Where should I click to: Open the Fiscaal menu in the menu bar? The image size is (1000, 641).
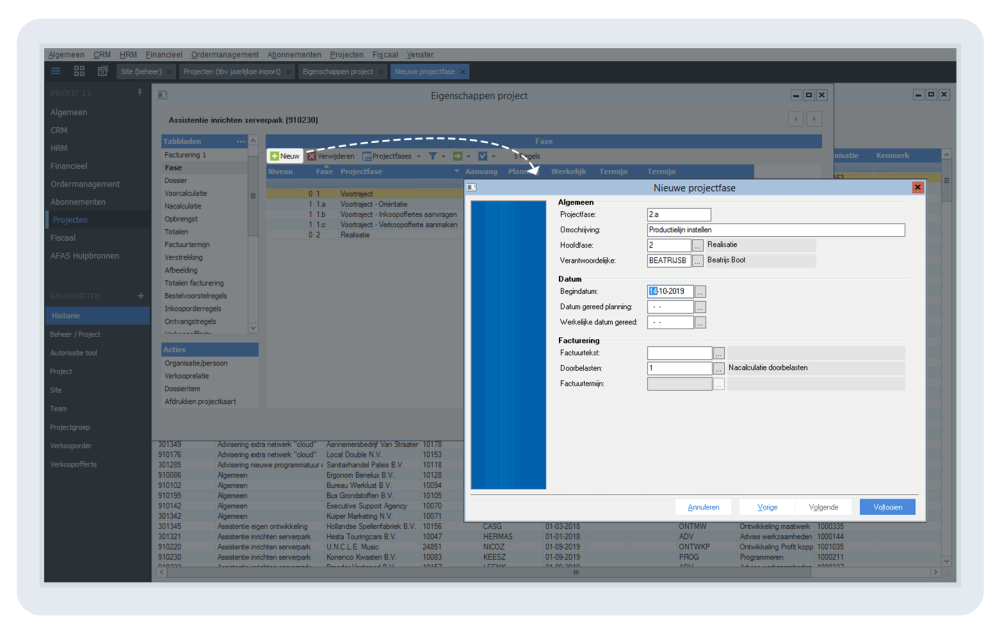(385, 55)
